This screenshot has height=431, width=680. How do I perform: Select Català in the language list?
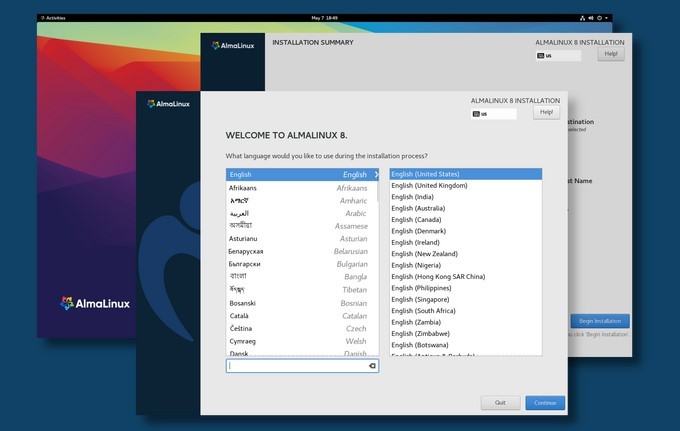(302, 316)
